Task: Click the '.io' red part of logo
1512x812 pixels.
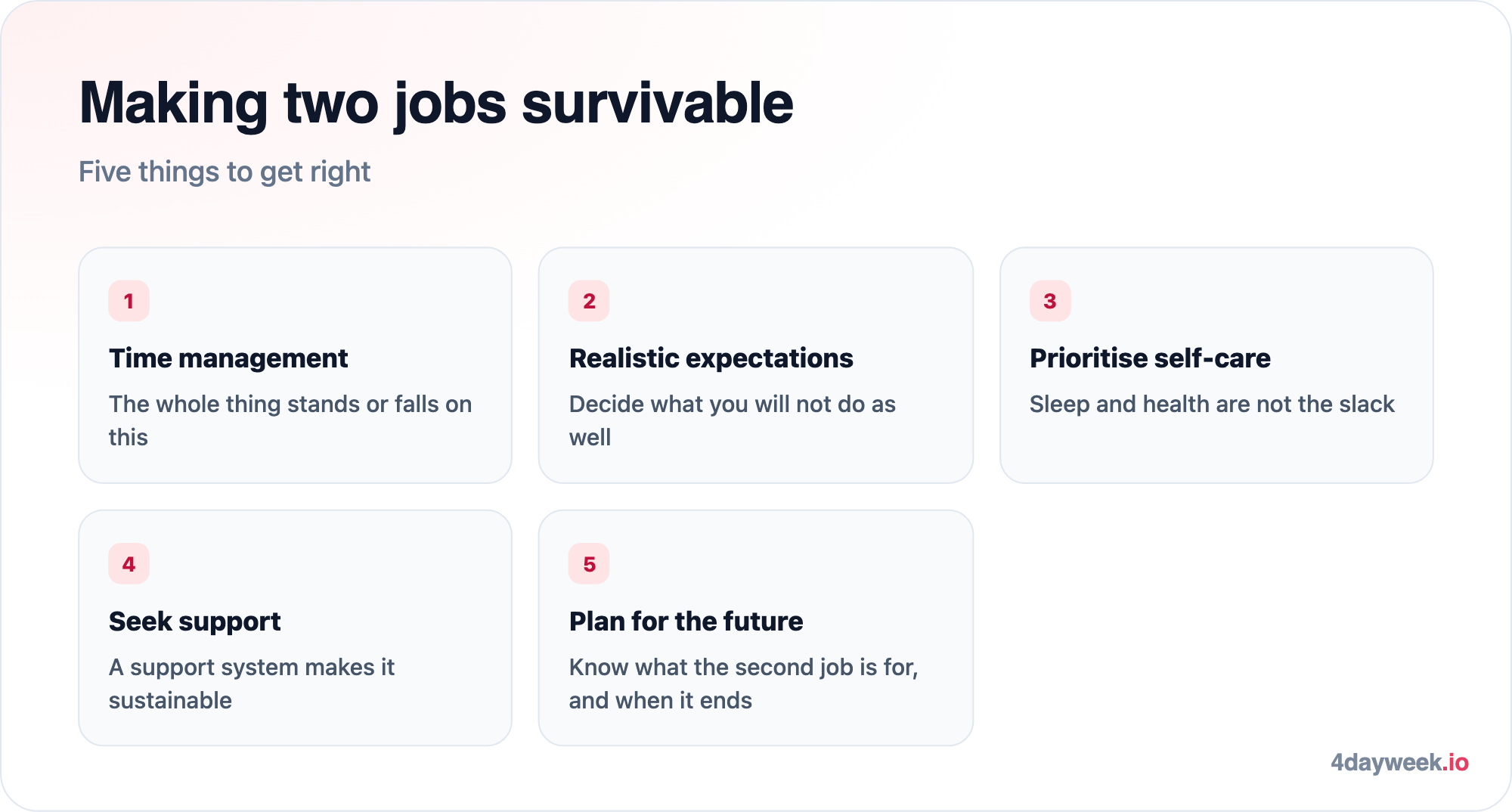Action: [x=1455, y=762]
